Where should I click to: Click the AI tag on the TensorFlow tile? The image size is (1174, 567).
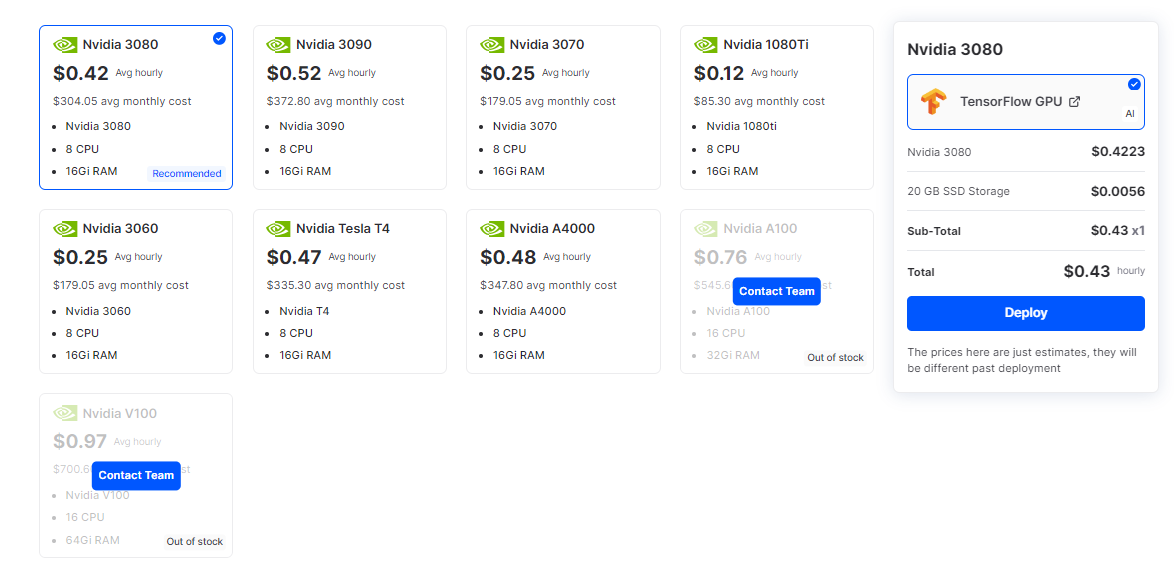click(x=1131, y=114)
